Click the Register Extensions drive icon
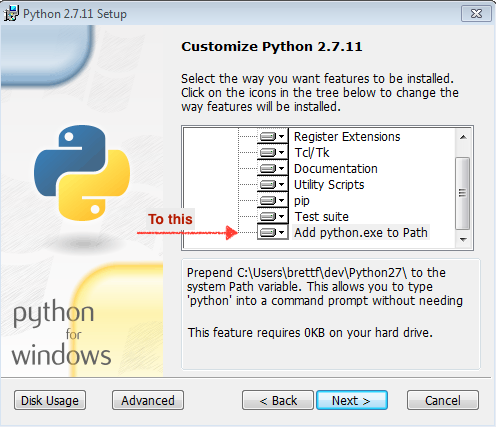This screenshot has height=427, width=496. click(x=268, y=137)
